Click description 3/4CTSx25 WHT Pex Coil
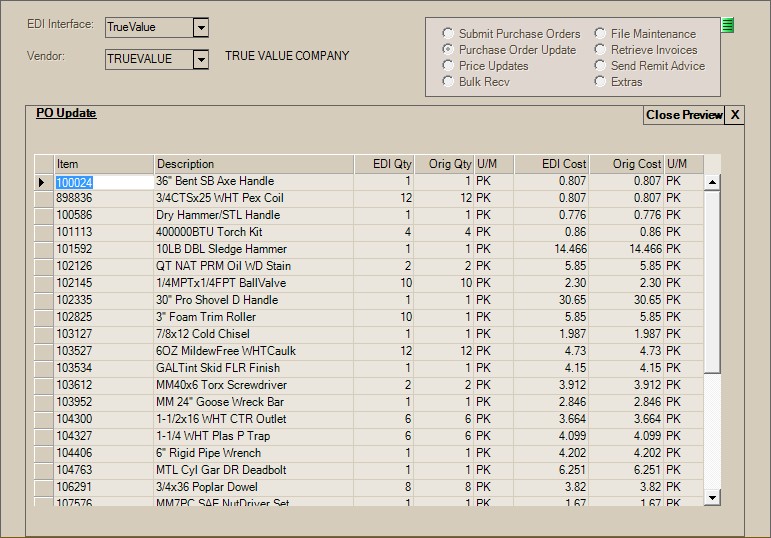 [220, 198]
